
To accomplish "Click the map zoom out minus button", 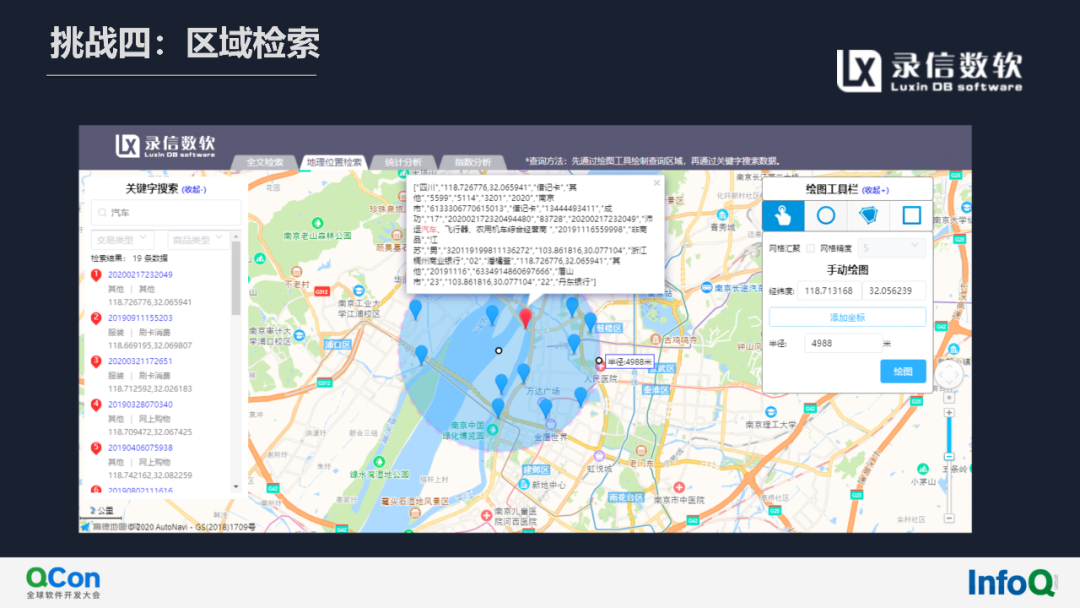I will click(x=949, y=518).
